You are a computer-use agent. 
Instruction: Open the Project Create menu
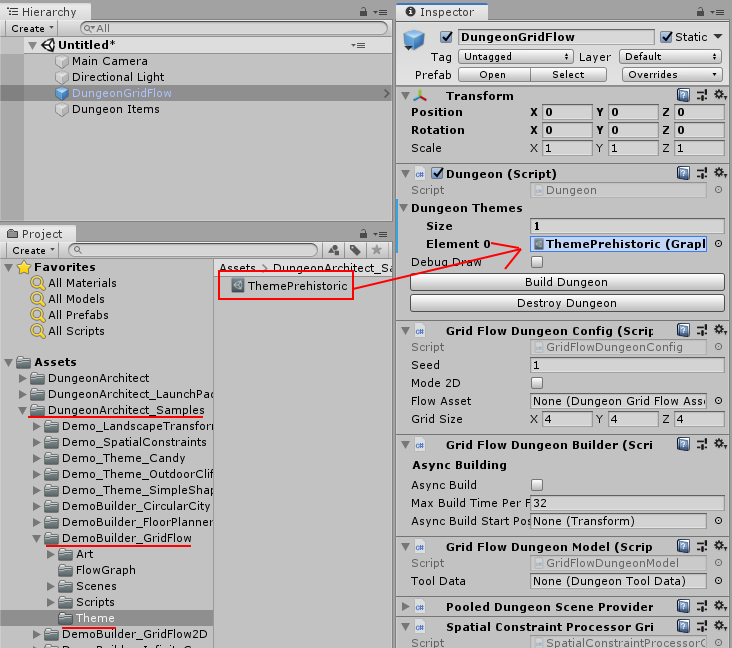(32, 250)
